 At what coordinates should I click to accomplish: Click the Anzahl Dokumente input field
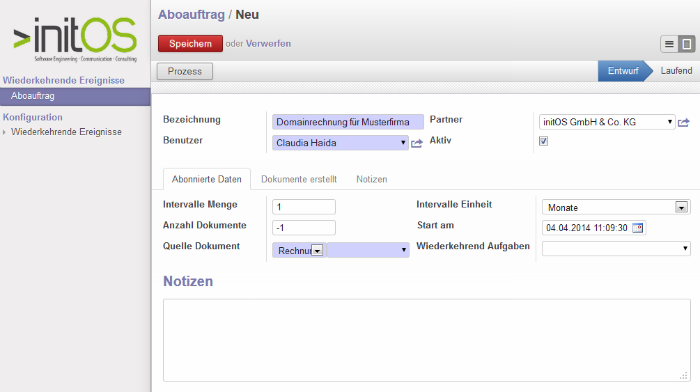coord(304,228)
